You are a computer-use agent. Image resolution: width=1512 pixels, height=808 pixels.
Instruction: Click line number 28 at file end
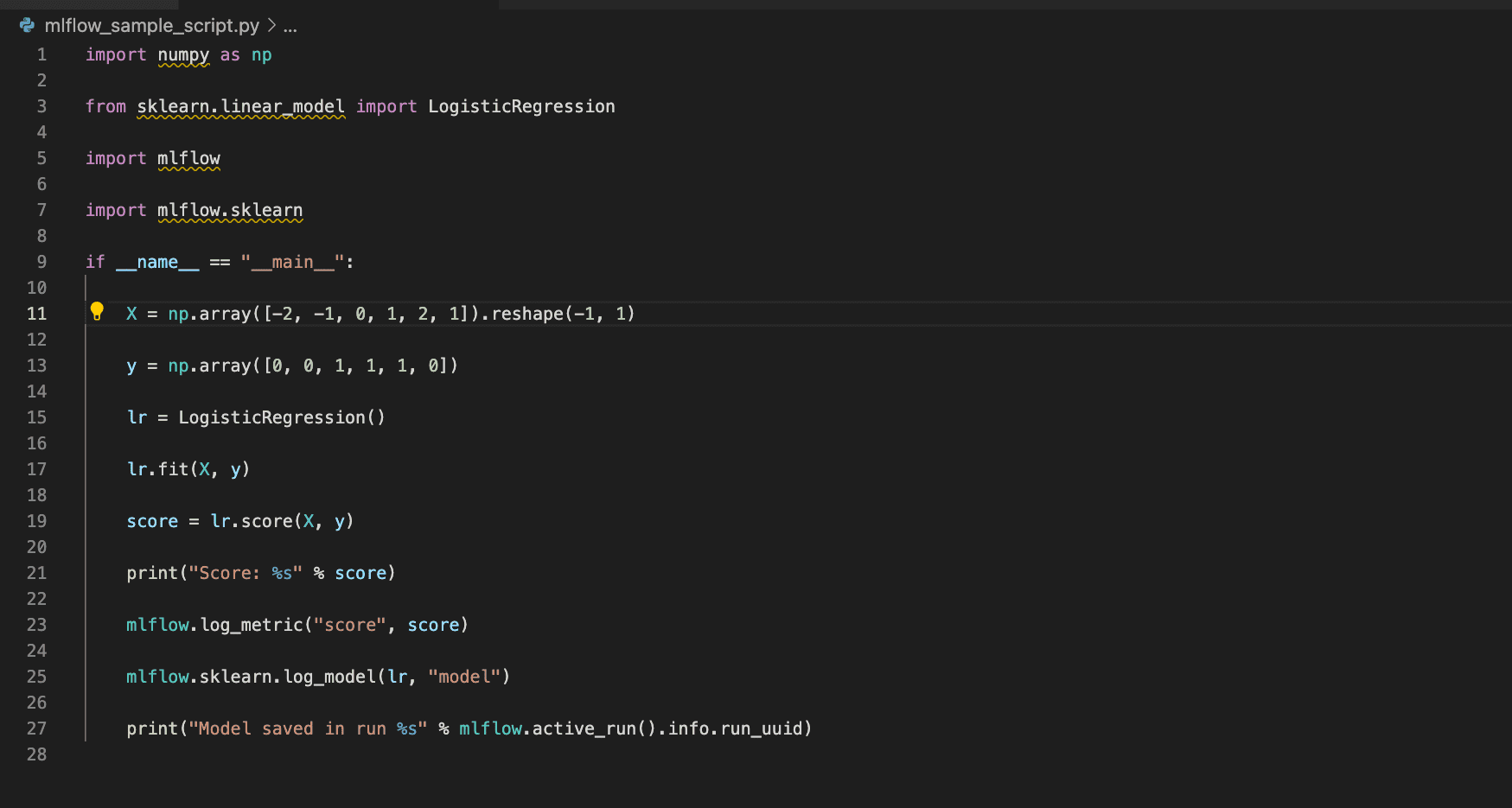36,754
